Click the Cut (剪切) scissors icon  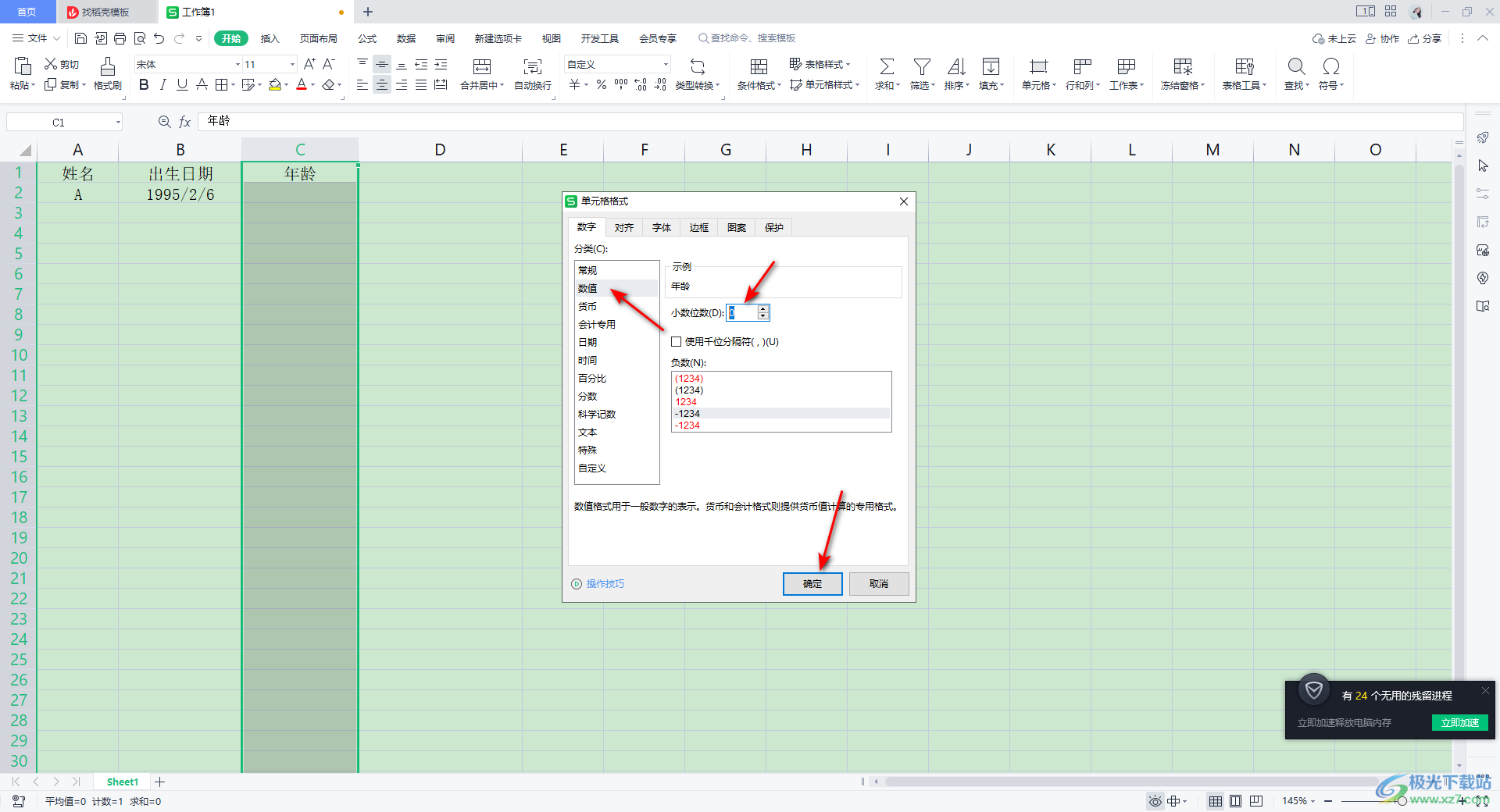tap(51, 64)
